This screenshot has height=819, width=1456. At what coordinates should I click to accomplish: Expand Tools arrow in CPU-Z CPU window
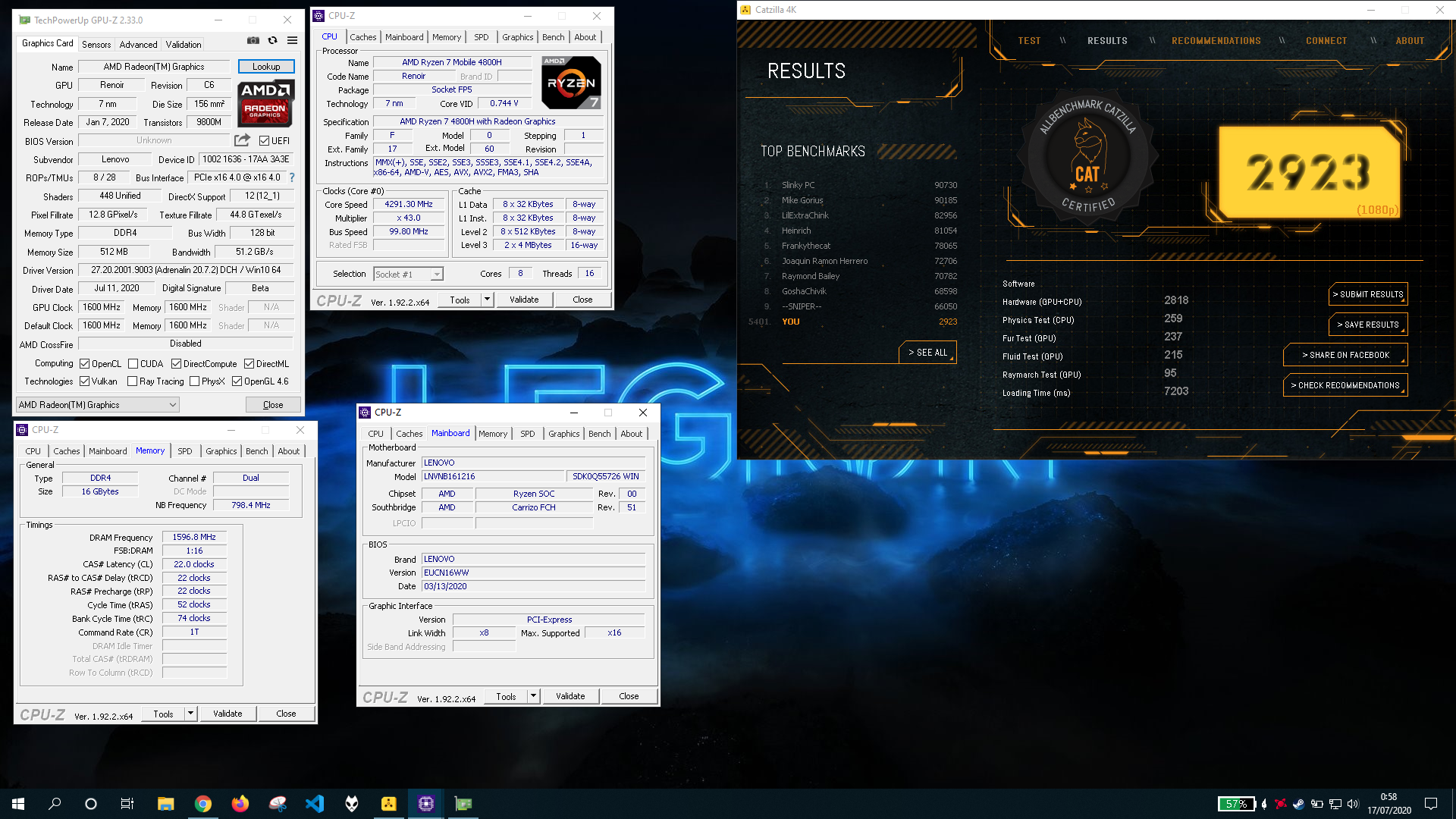(487, 300)
